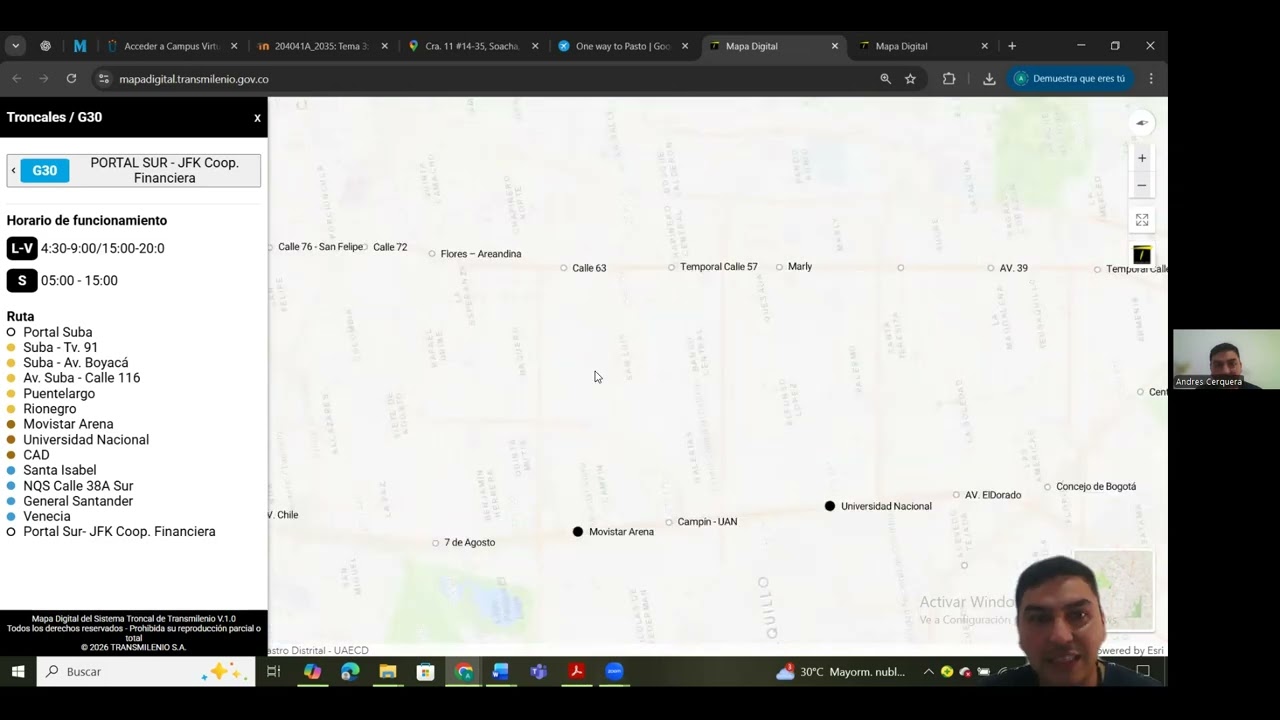Image resolution: width=1280 pixels, height=720 pixels.
Task: Open Chrome downloads icon
Action: coord(989,78)
